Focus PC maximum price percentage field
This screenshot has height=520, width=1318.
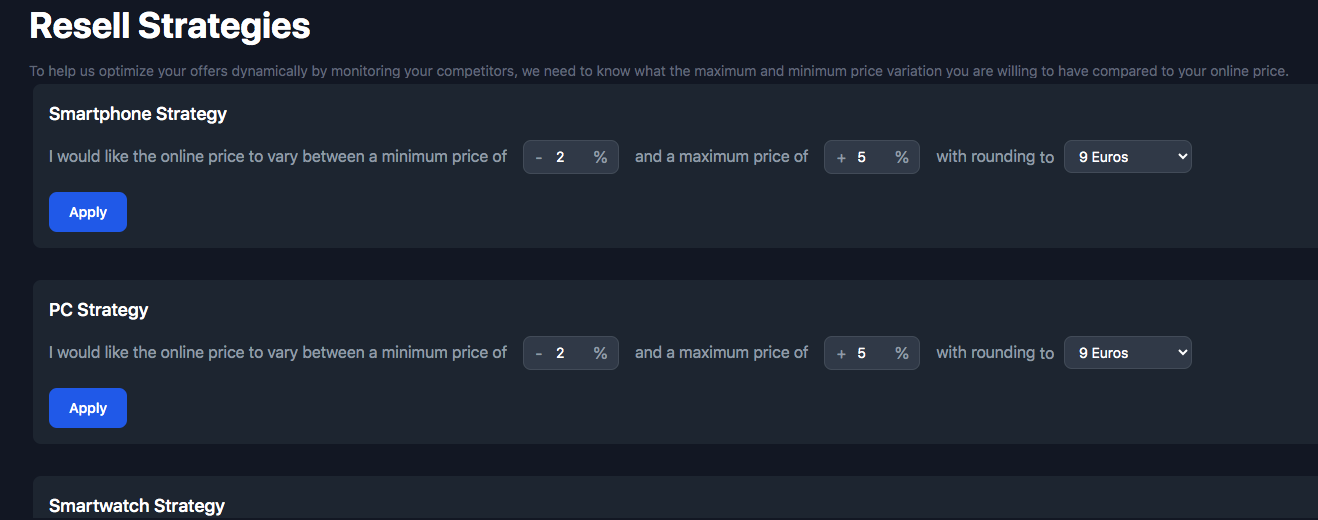(868, 353)
